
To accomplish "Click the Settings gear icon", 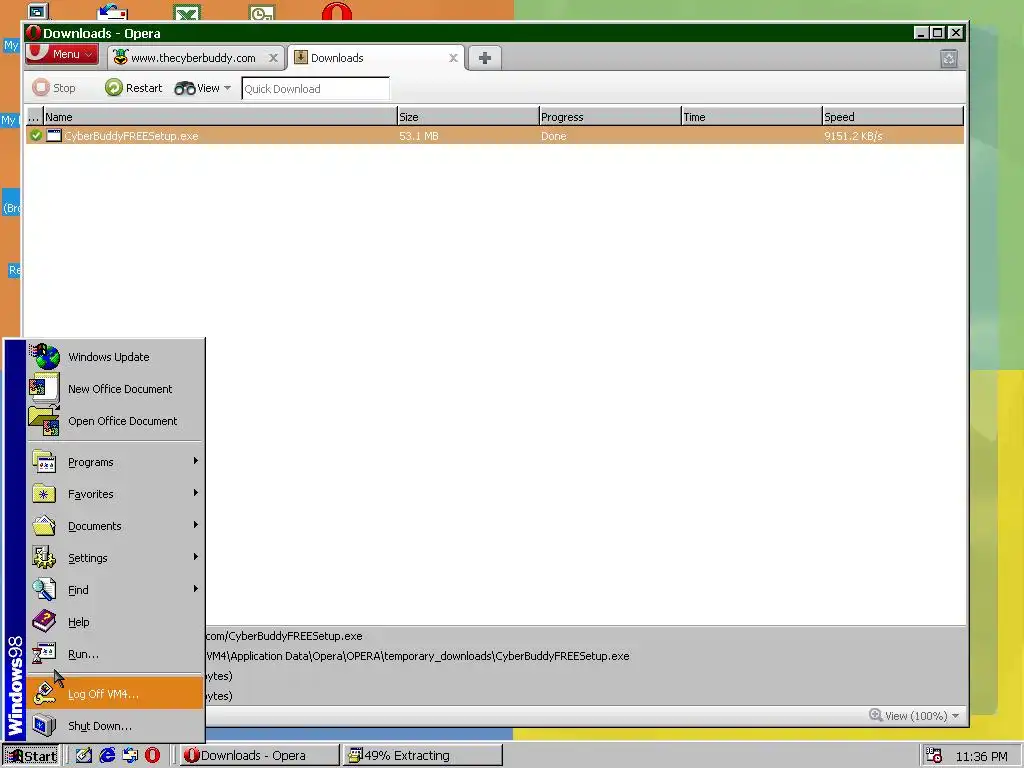I will click(44, 558).
